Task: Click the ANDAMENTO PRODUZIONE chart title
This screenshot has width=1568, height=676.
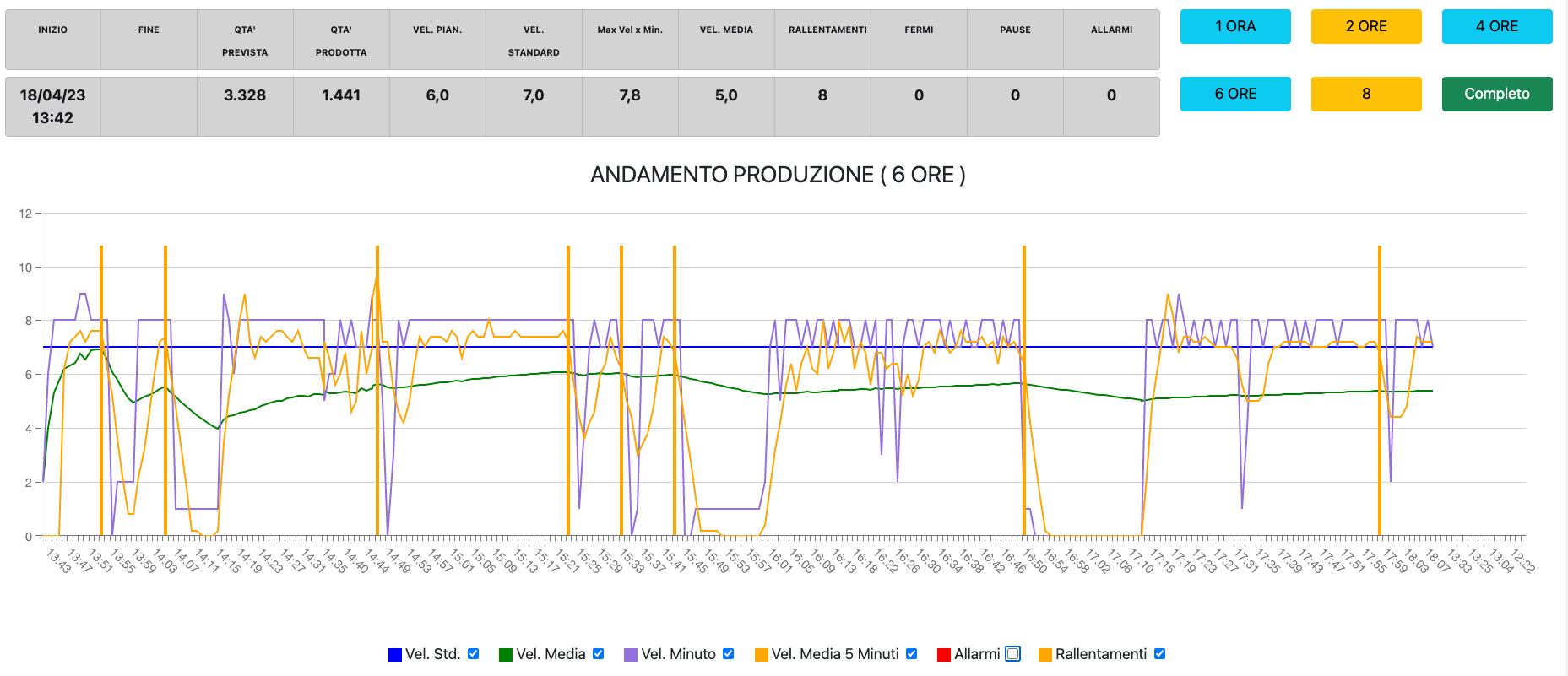Action: (778, 175)
